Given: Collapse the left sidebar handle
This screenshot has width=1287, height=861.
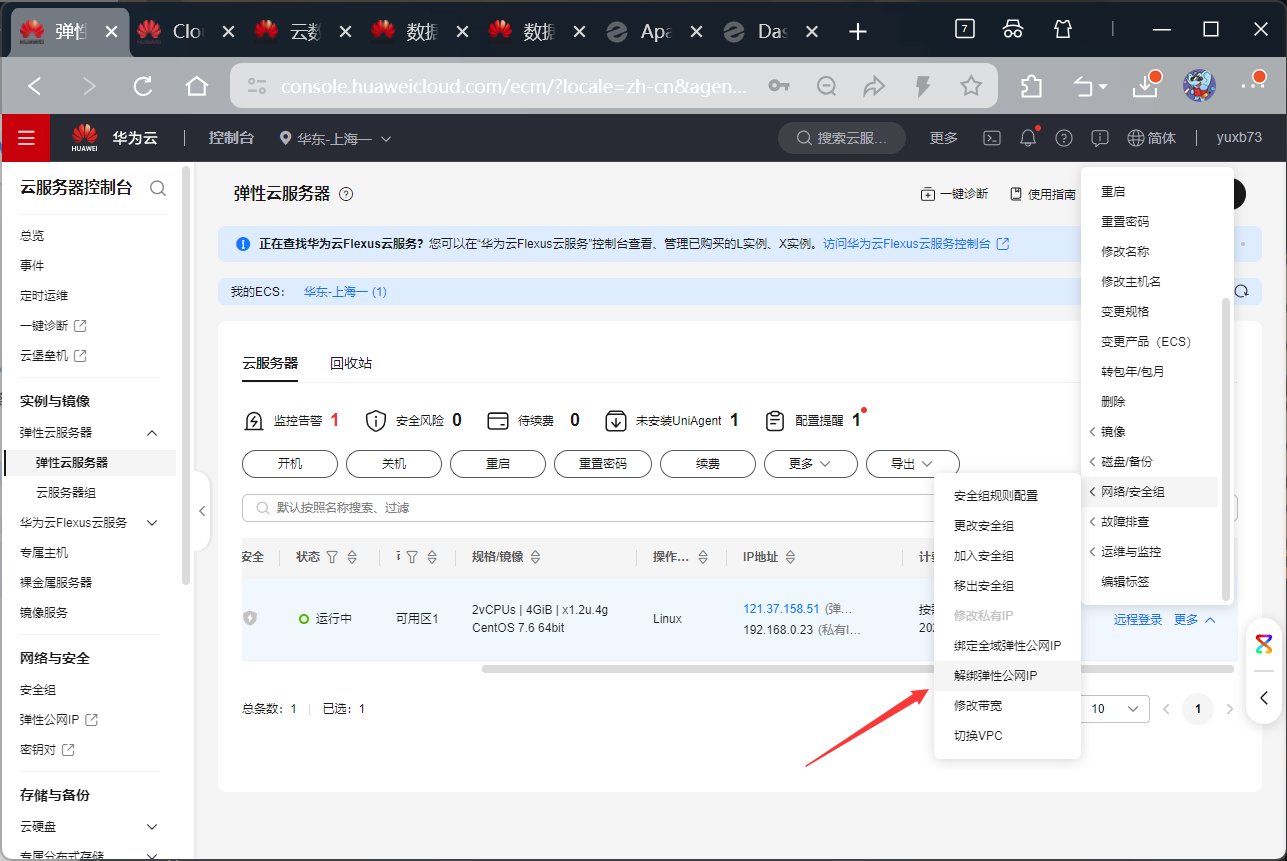Looking at the screenshot, I should coord(202,511).
